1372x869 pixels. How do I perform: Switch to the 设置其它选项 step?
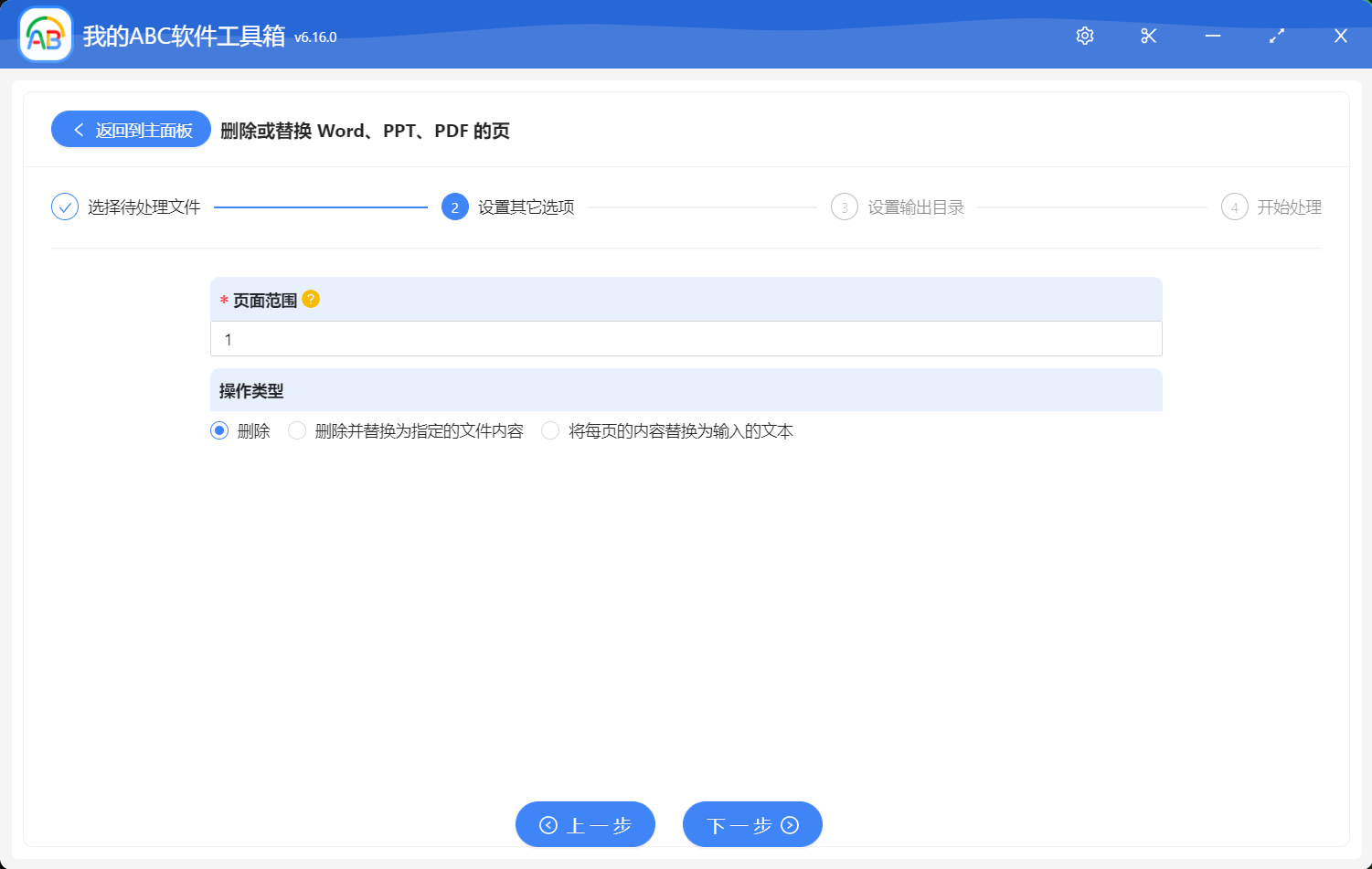coord(523,207)
